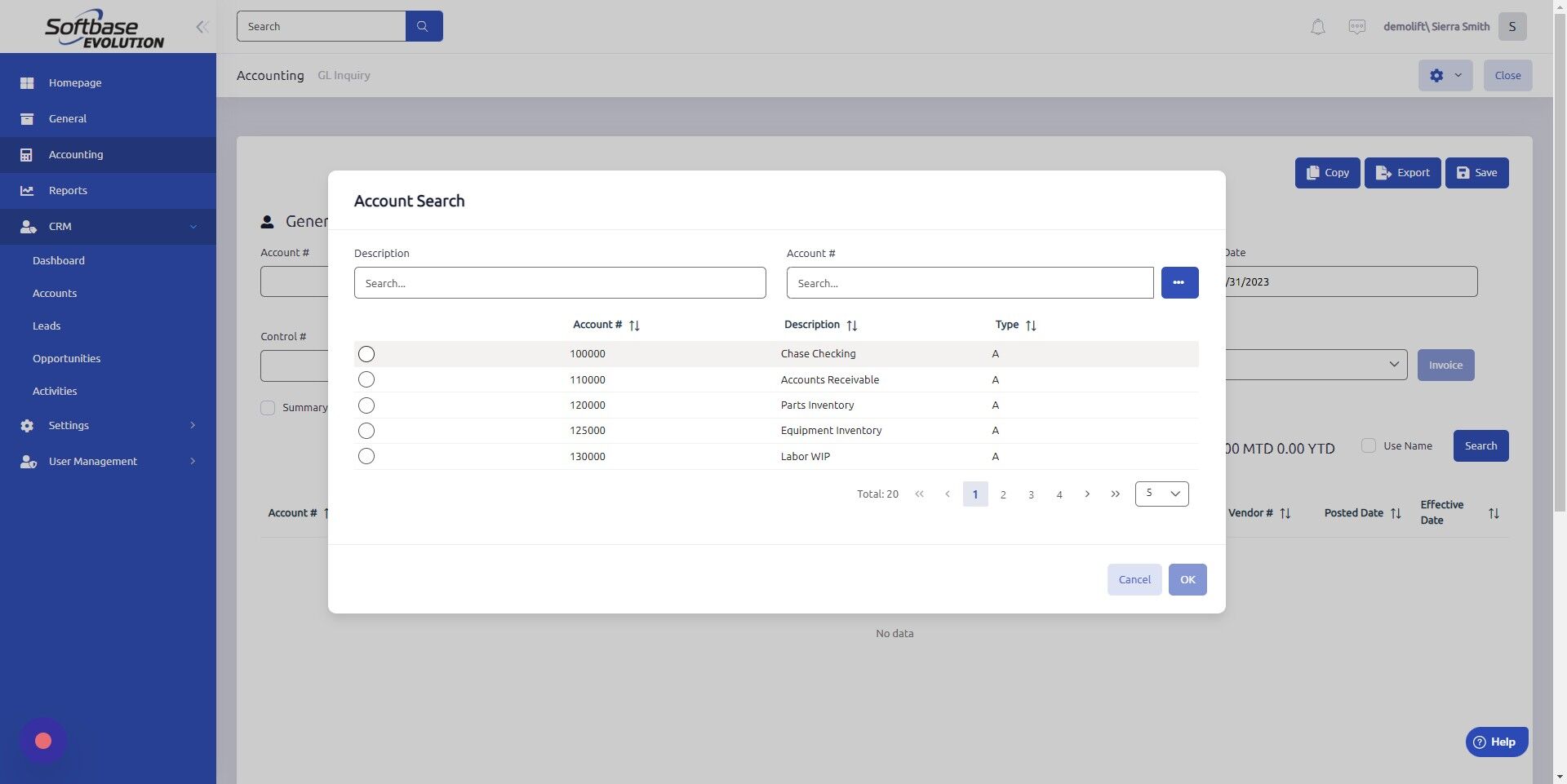Sort the Vendor # column
1567x784 pixels.
(x=1285, y=513)
